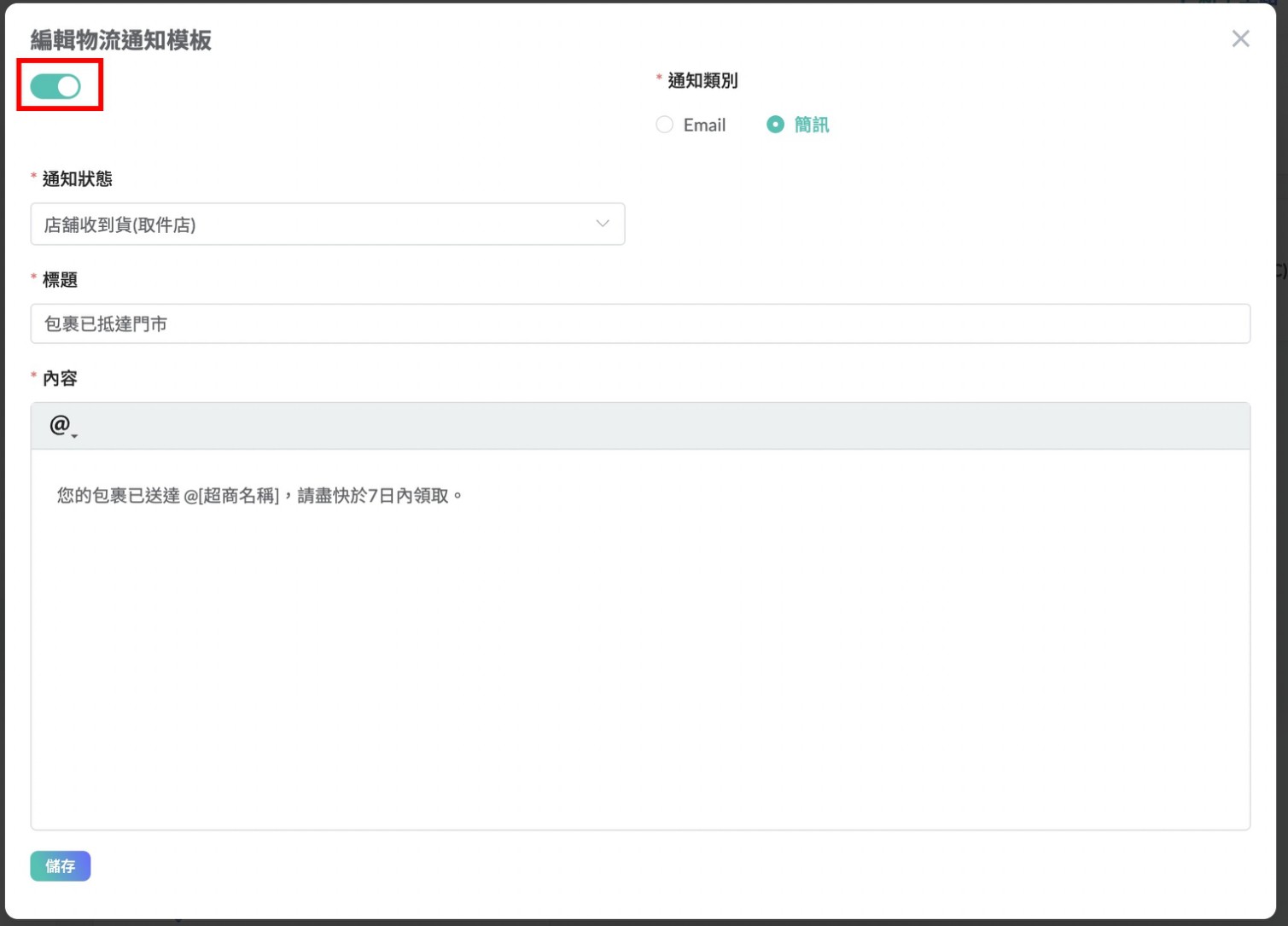This screenshot has width=1288, height=926.
Task: Close the 編輯物流通知模板 dialog
Action: coord(1240,39)
